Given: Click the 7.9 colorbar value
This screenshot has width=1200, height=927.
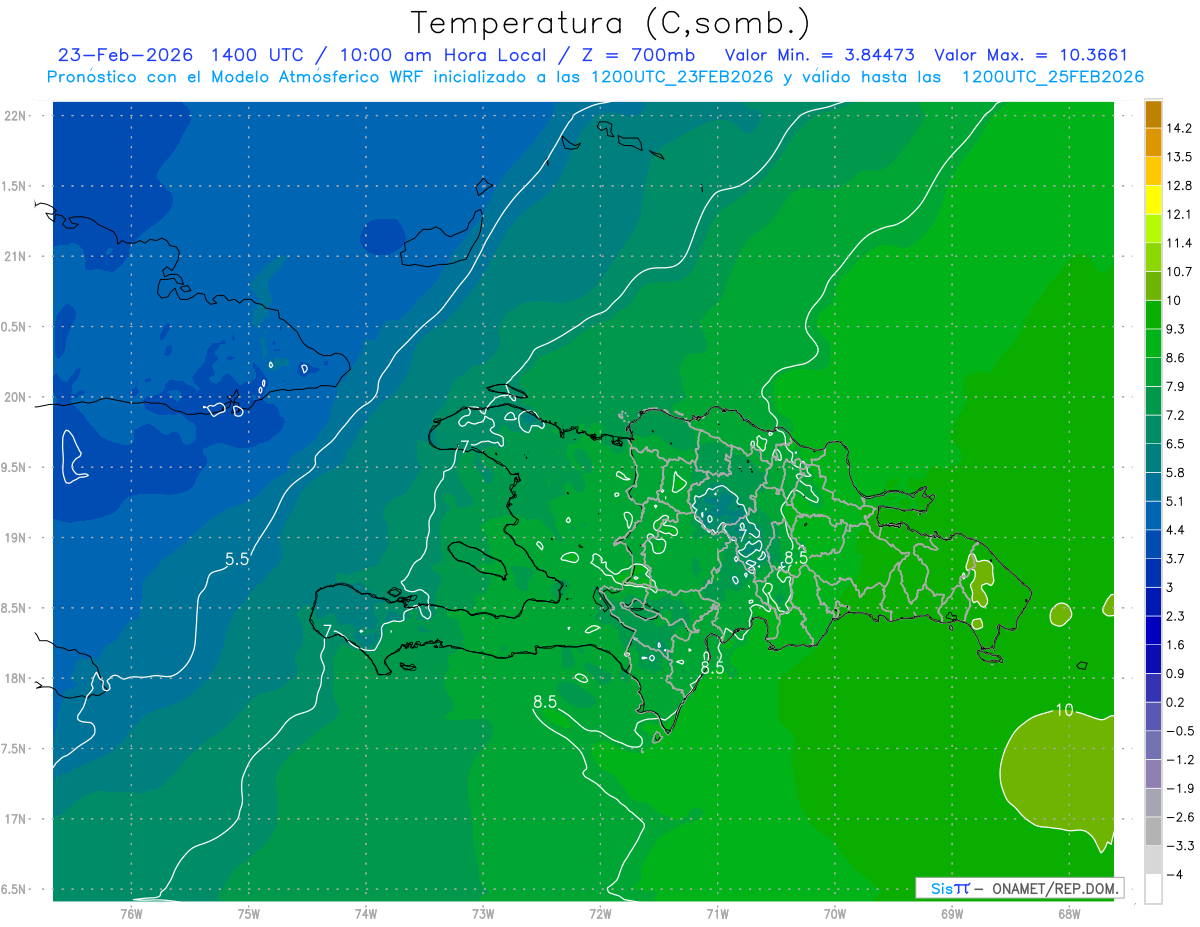Looking at the screenshot, I should [x=1176, y=387].
